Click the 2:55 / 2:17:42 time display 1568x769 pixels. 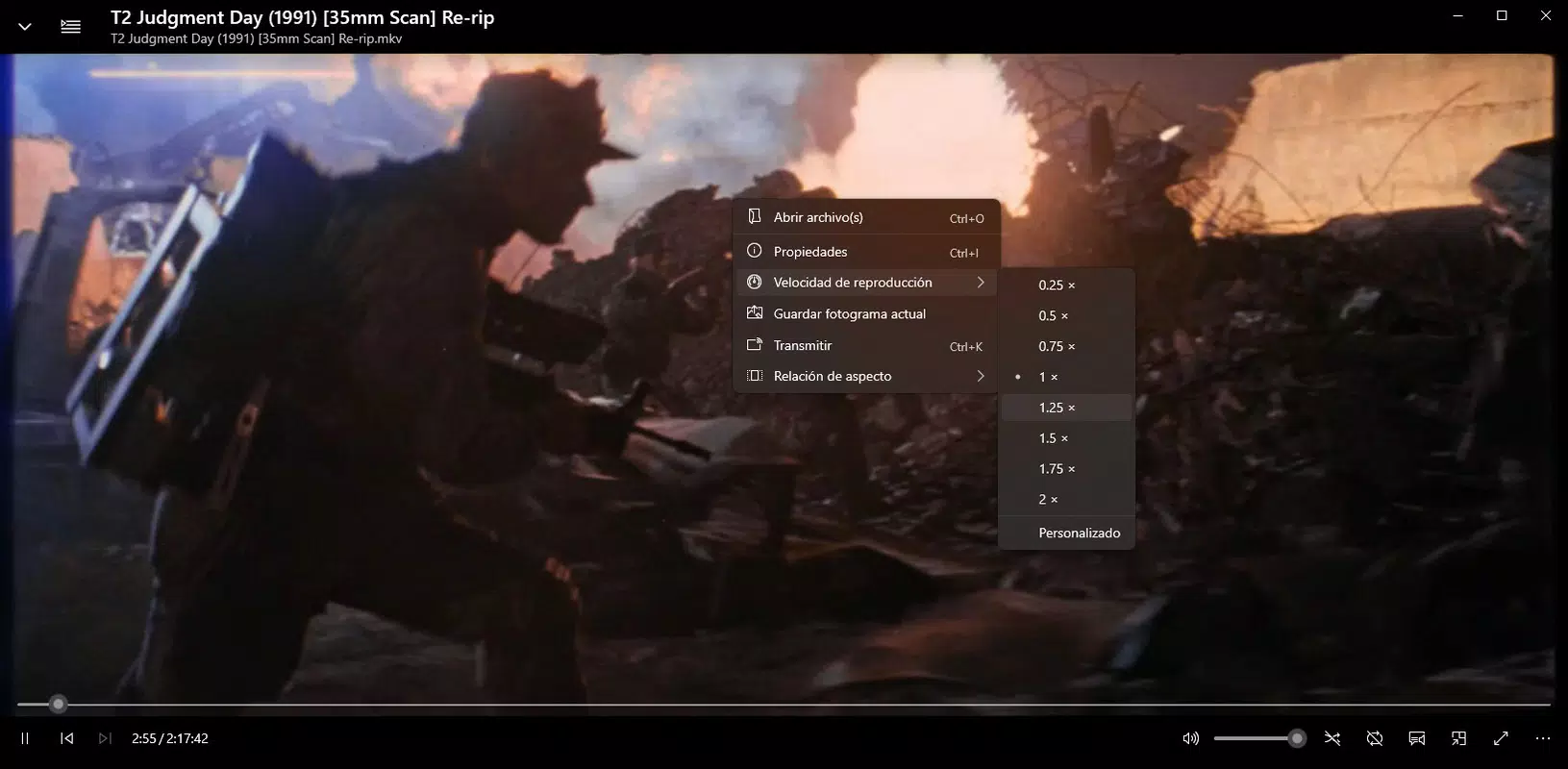pyautogui.click(x=170, y=738)
